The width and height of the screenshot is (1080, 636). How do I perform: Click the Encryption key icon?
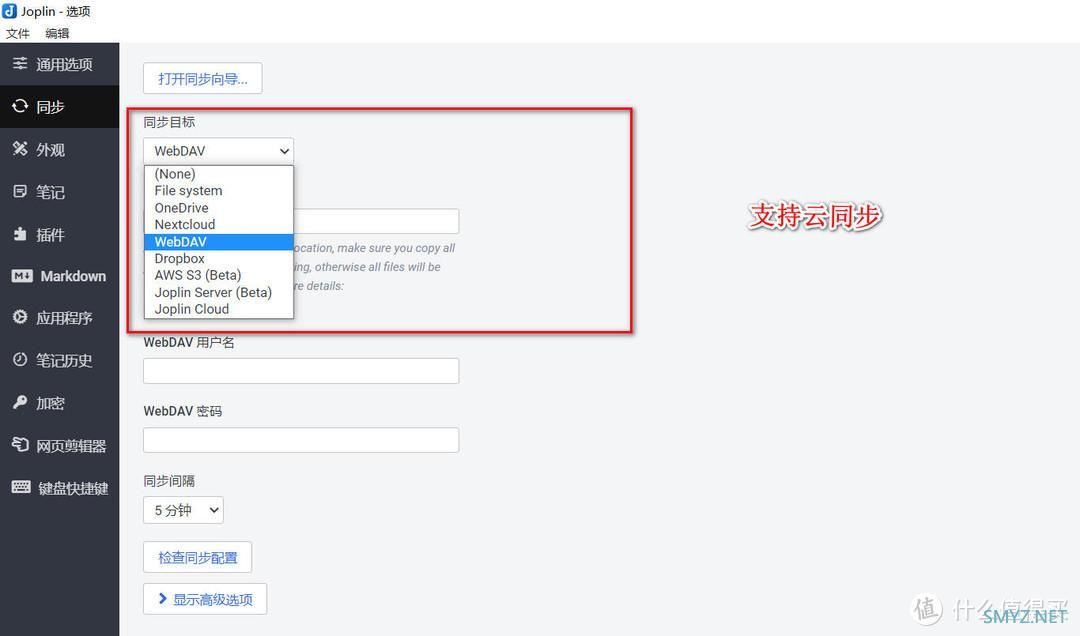pyautogui.click(x=20, y=402)
